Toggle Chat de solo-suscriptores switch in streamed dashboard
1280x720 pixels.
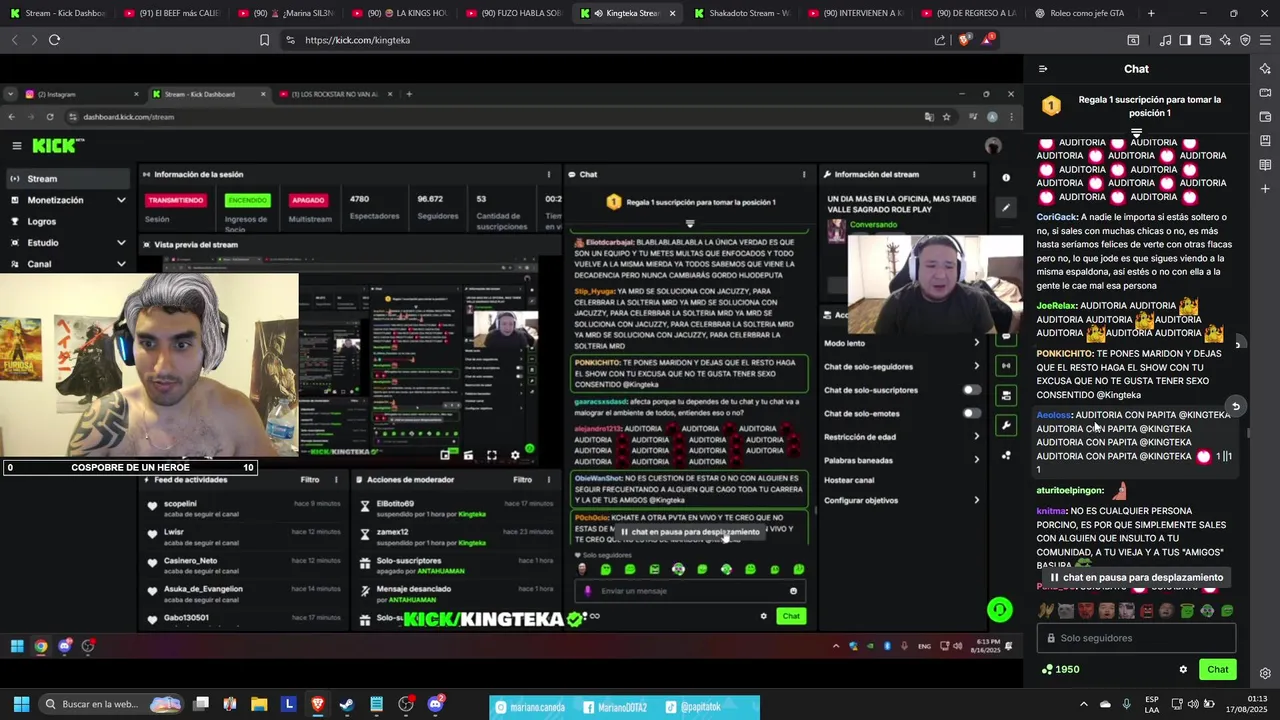click(x=970, y=390)
